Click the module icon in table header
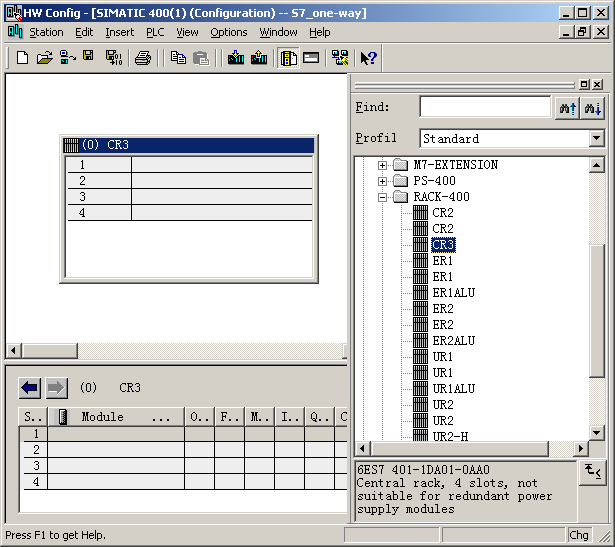 point(62,416)
